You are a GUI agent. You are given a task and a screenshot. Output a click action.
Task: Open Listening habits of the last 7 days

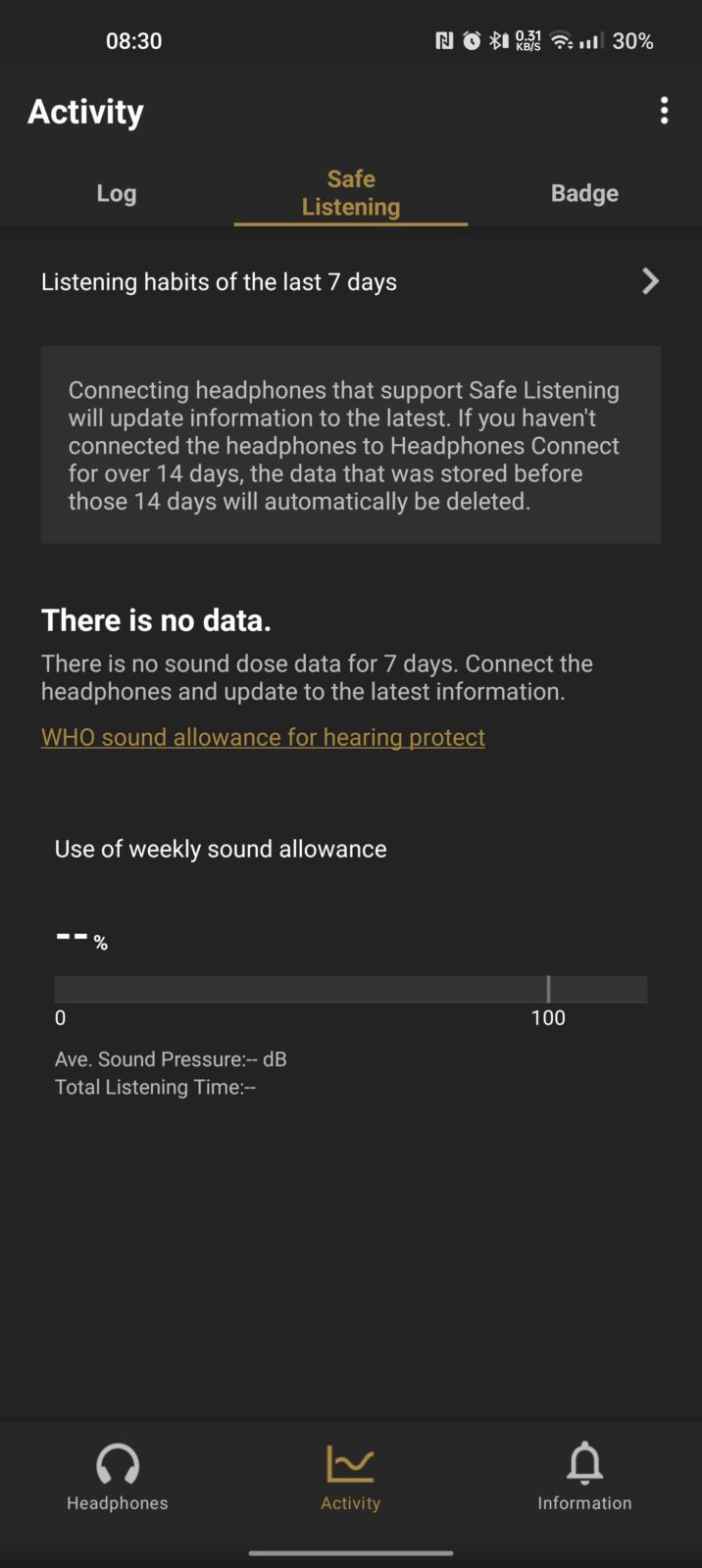point(219,282)
